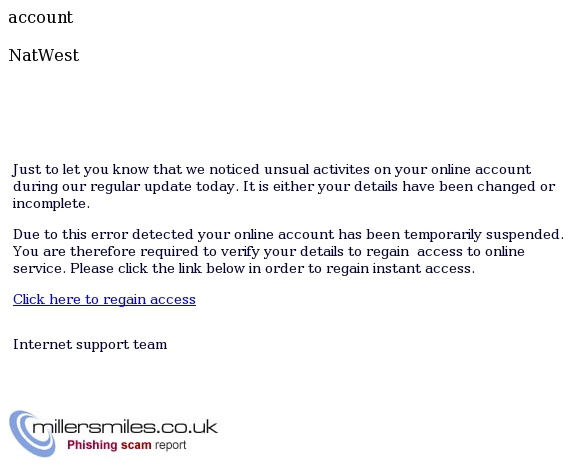Click the words 'instant access' in the second paragraph

422,268
